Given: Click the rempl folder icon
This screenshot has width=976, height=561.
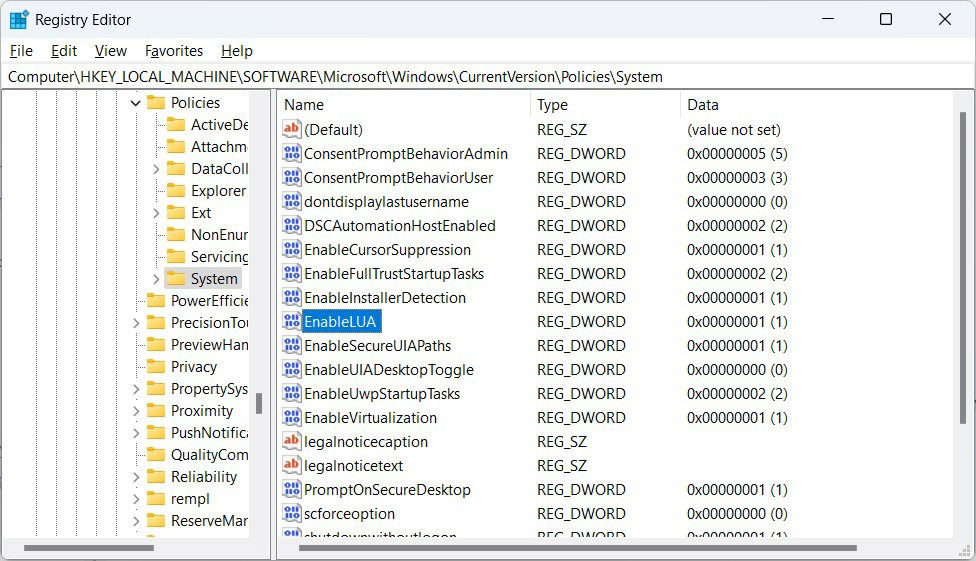Looking at the screenshot, I should [x=156, y=498].
